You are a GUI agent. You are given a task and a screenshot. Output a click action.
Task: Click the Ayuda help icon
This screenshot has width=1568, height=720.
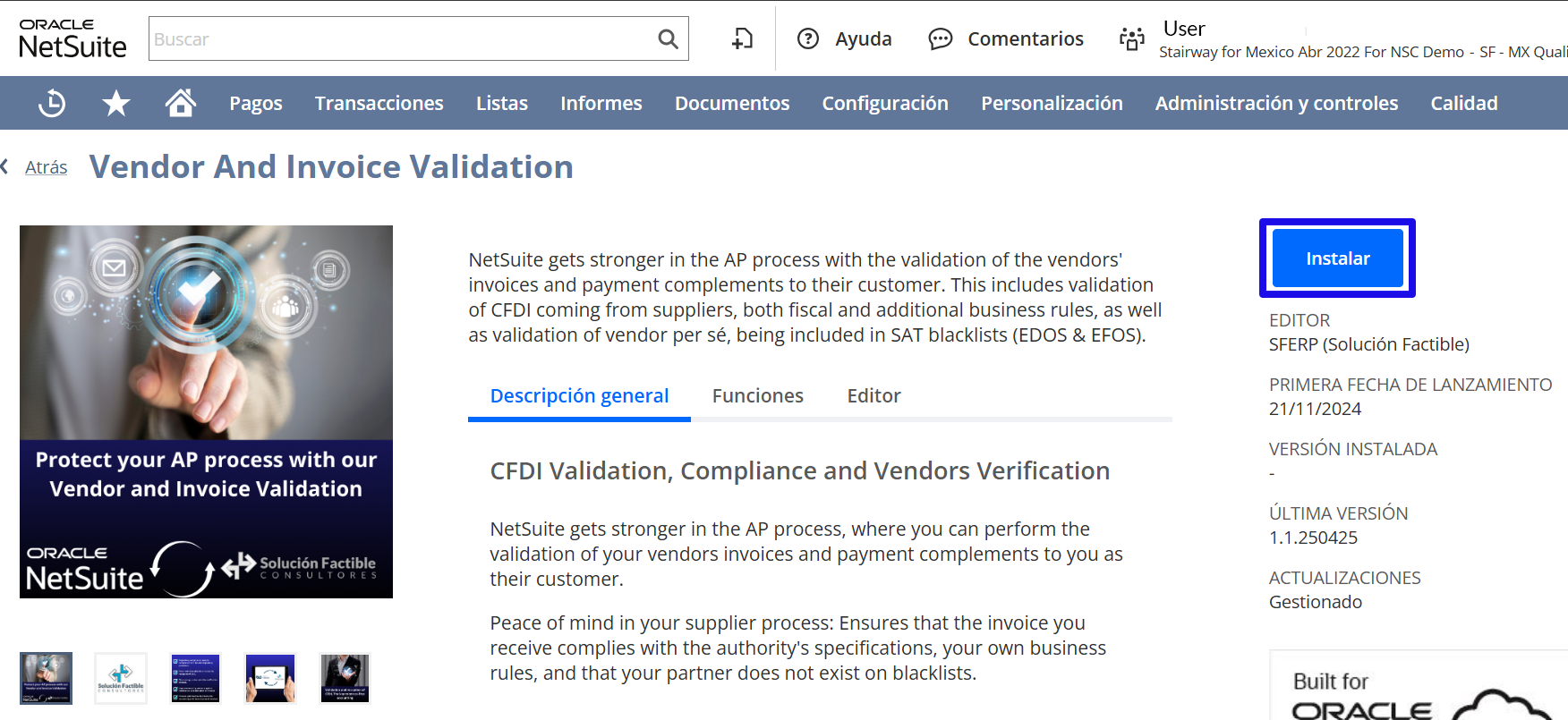(808, 39)
